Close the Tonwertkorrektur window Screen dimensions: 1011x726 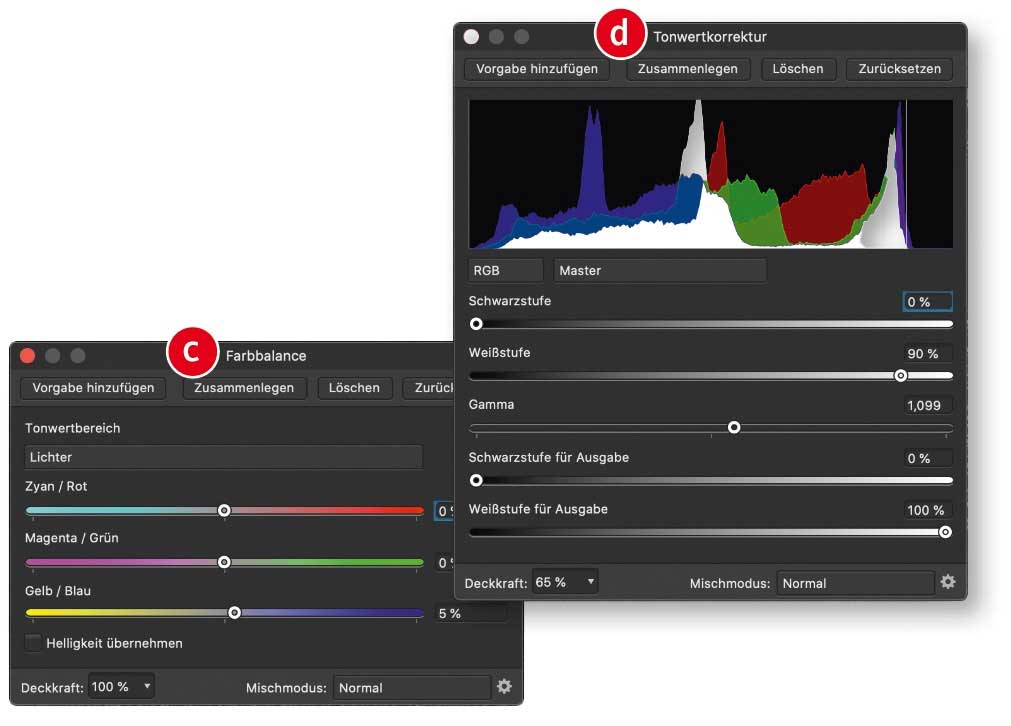pyautogui.click(x=471, y=37)
